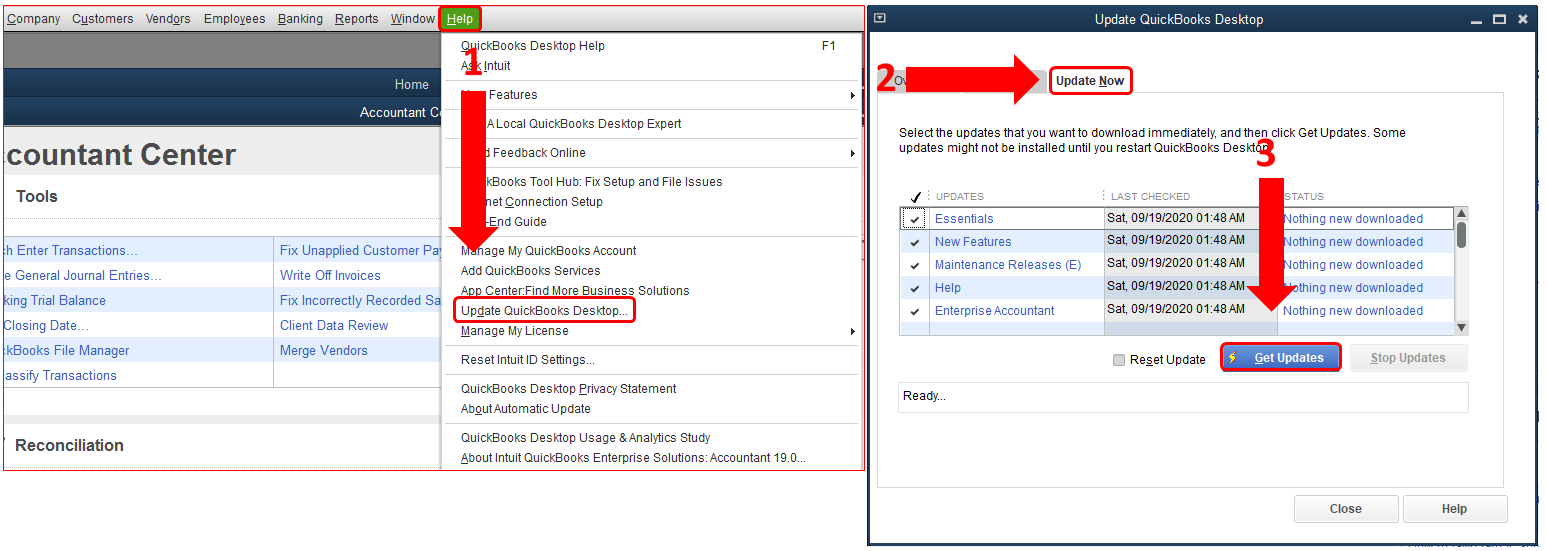Toggle checkmark for New Features update
The image size is (1546, 551).
click(914, 242)
